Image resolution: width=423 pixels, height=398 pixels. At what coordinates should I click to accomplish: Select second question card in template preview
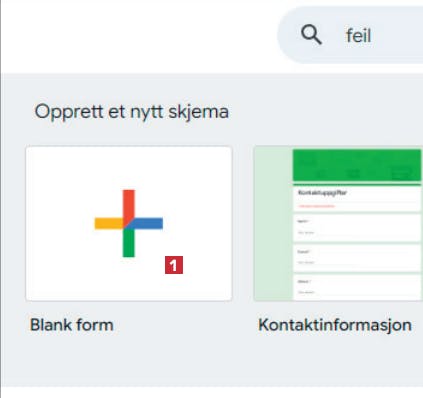357,258
